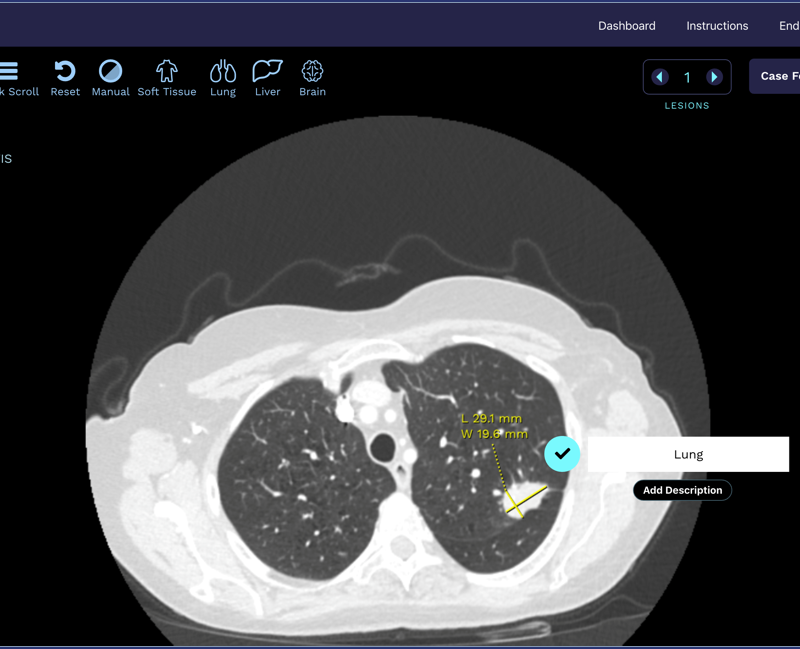
Task: Select the Stack Scroll tool icon
Action: 9,71
